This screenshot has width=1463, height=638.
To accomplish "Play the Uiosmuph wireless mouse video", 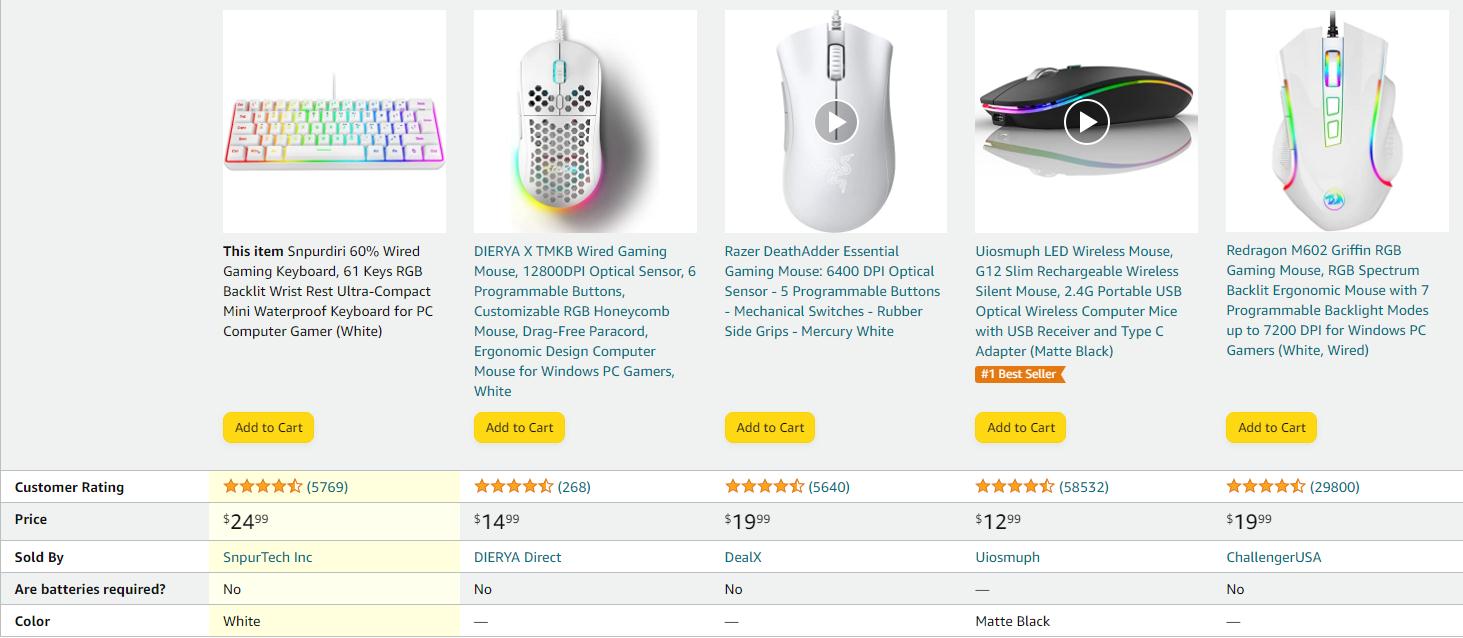I will (1087, 122).
